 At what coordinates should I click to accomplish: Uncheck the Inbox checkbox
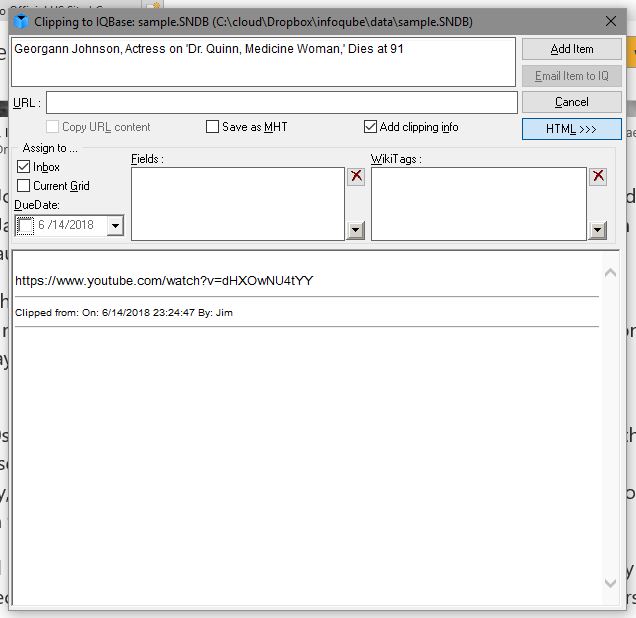click(24, 167)
